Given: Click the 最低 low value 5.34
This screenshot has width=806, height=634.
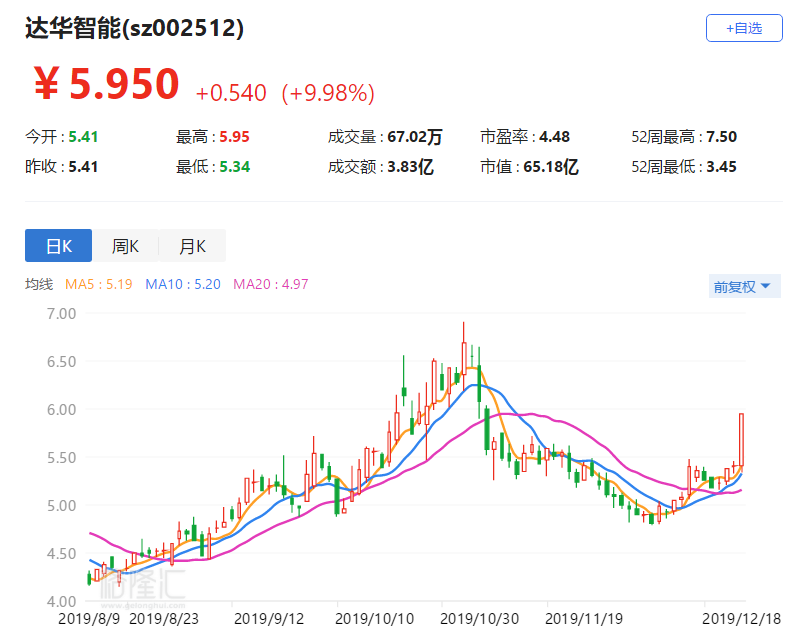Looking at the screenshot, I should click(235, 167).
